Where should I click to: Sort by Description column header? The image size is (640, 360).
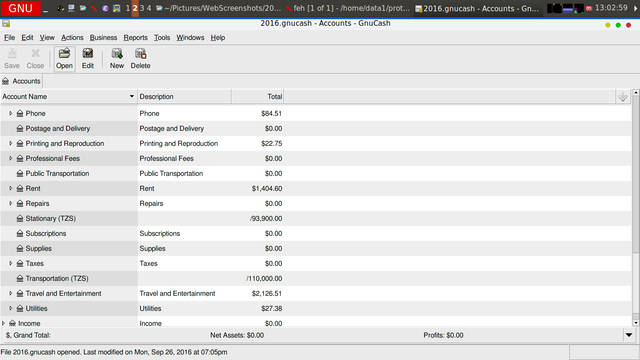[184, 97]
